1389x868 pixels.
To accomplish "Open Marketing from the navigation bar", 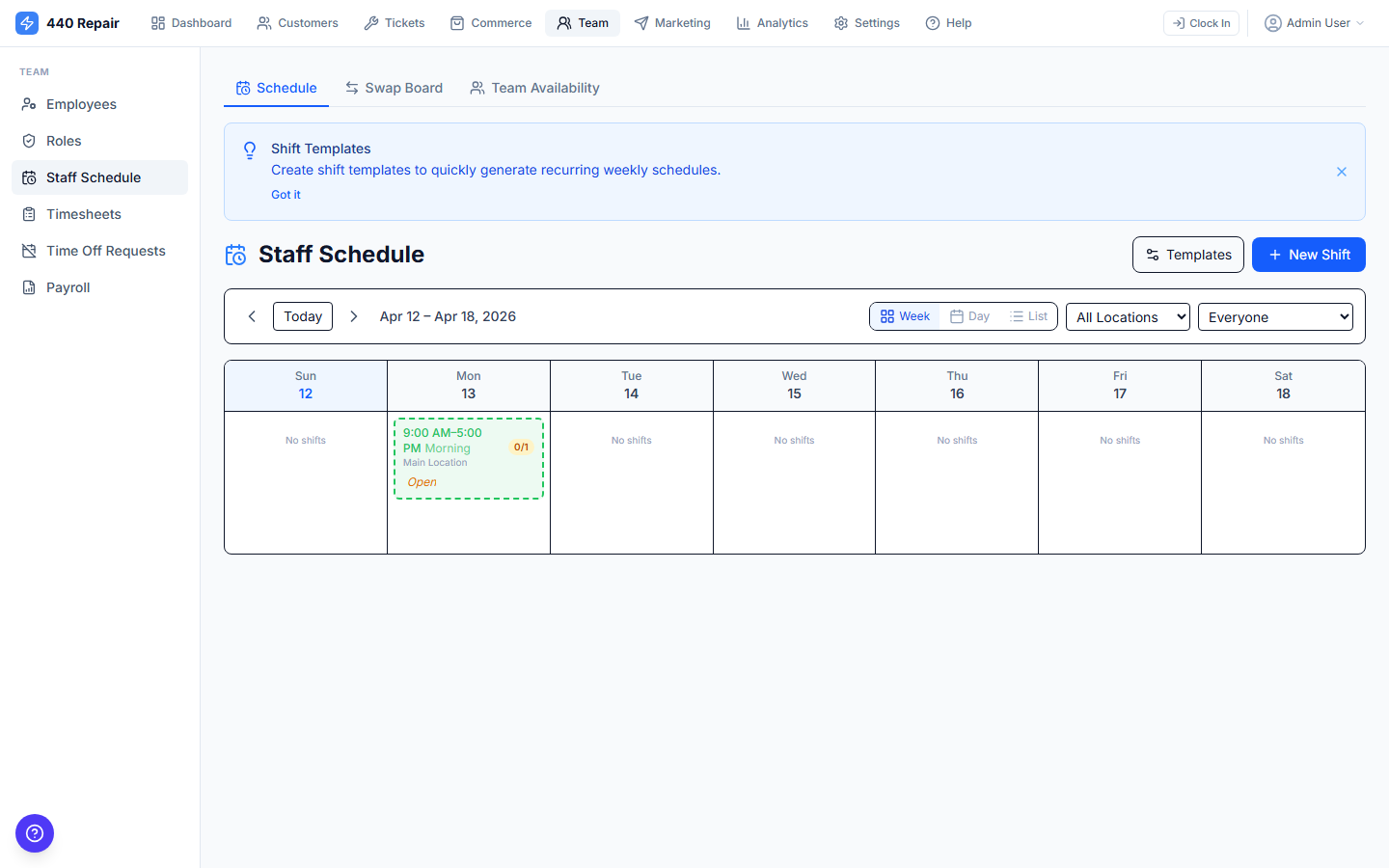I will pos(672,22).
